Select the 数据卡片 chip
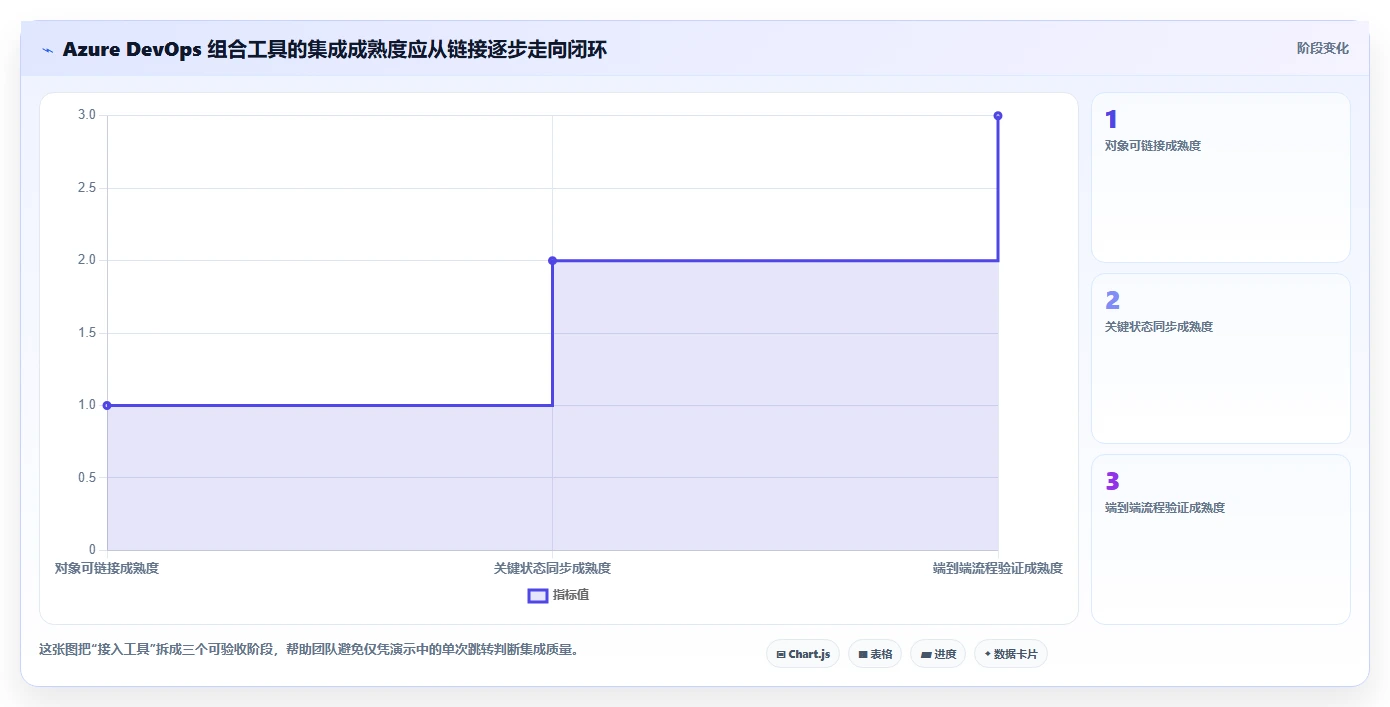1390x707 pixels. coord(1011,654)
